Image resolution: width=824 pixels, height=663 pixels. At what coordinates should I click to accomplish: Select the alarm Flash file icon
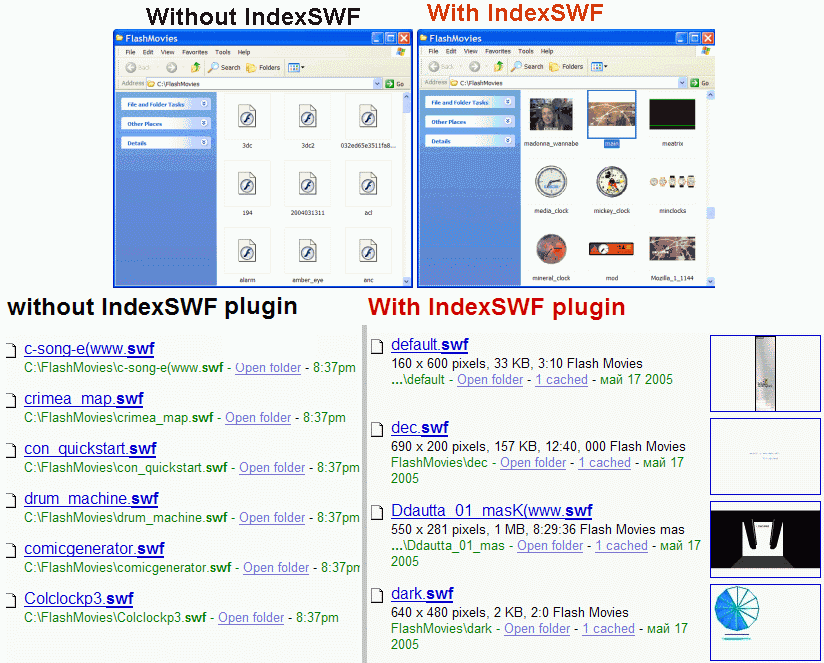point(247,251)
